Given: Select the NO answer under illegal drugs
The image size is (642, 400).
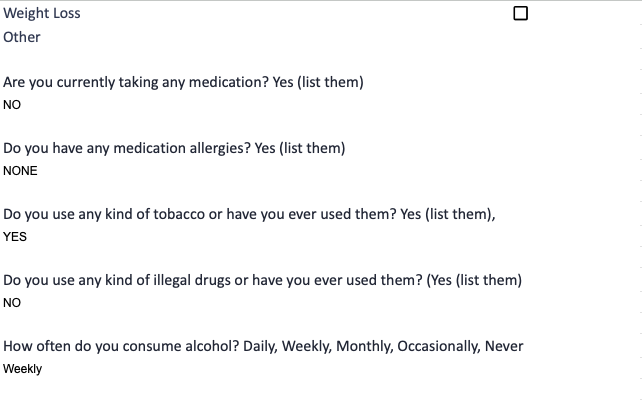Looking at the screenshot, I should pyautogui.click(x=12, y=303).
